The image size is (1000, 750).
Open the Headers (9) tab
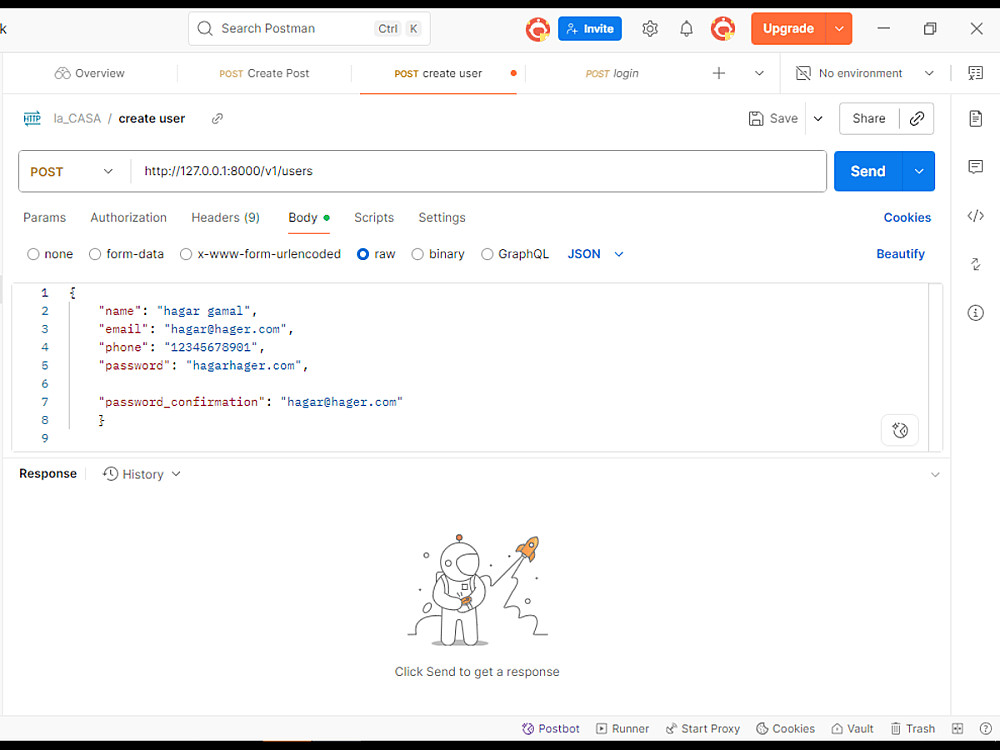pos(226,217)
